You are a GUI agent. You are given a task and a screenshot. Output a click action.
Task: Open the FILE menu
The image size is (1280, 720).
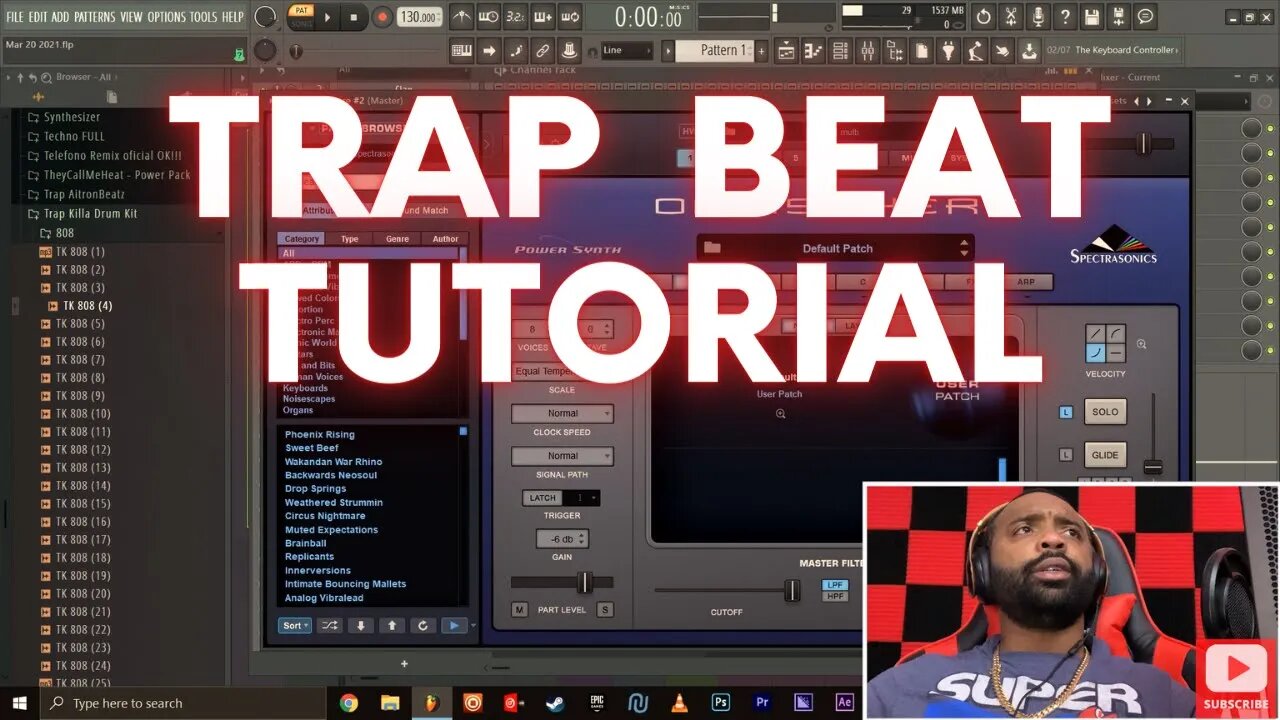pyautogui.click(x=15, y=17)
